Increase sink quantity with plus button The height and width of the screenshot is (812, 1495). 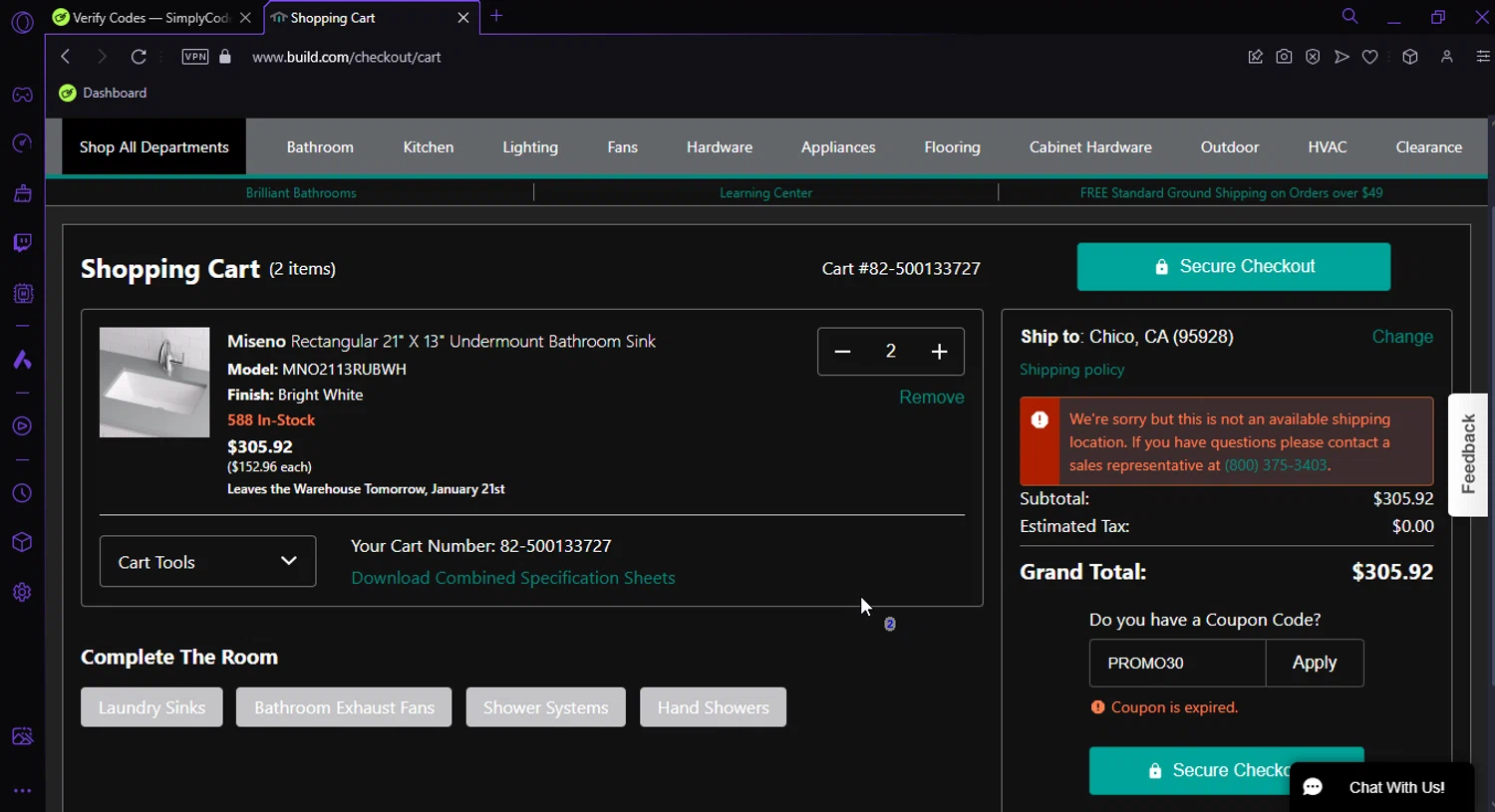click(x=939, y=352)
